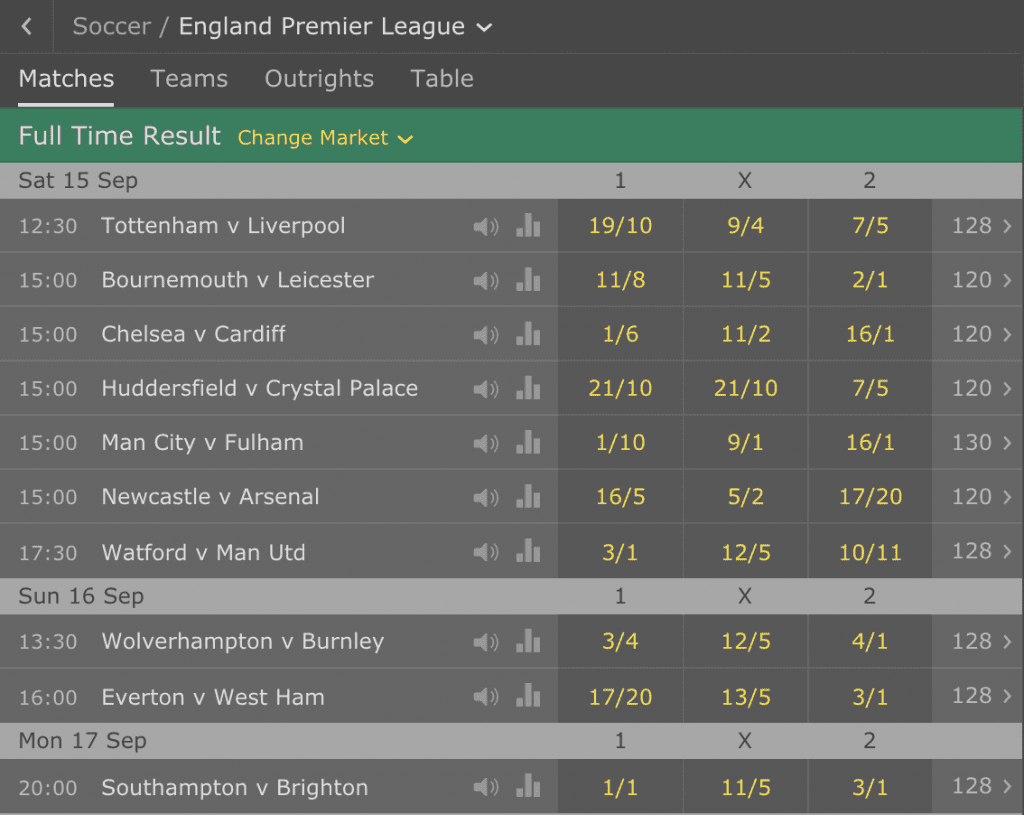Open the Change Market dropdown
Image resolution: width=1024 pixels, height=815 pixels.
325,138
